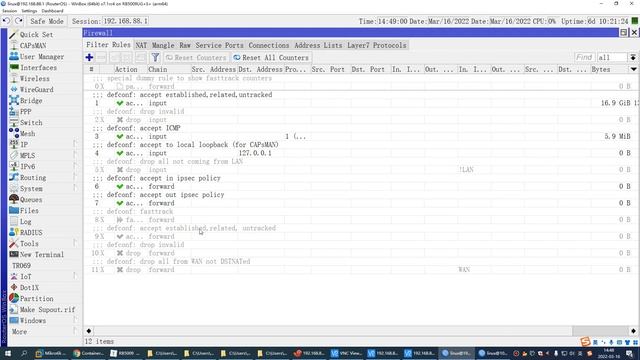Switch to Raw tab
The width and height of the screenshot is (640, 360).
pyautogui.click(x=185, y=45)
